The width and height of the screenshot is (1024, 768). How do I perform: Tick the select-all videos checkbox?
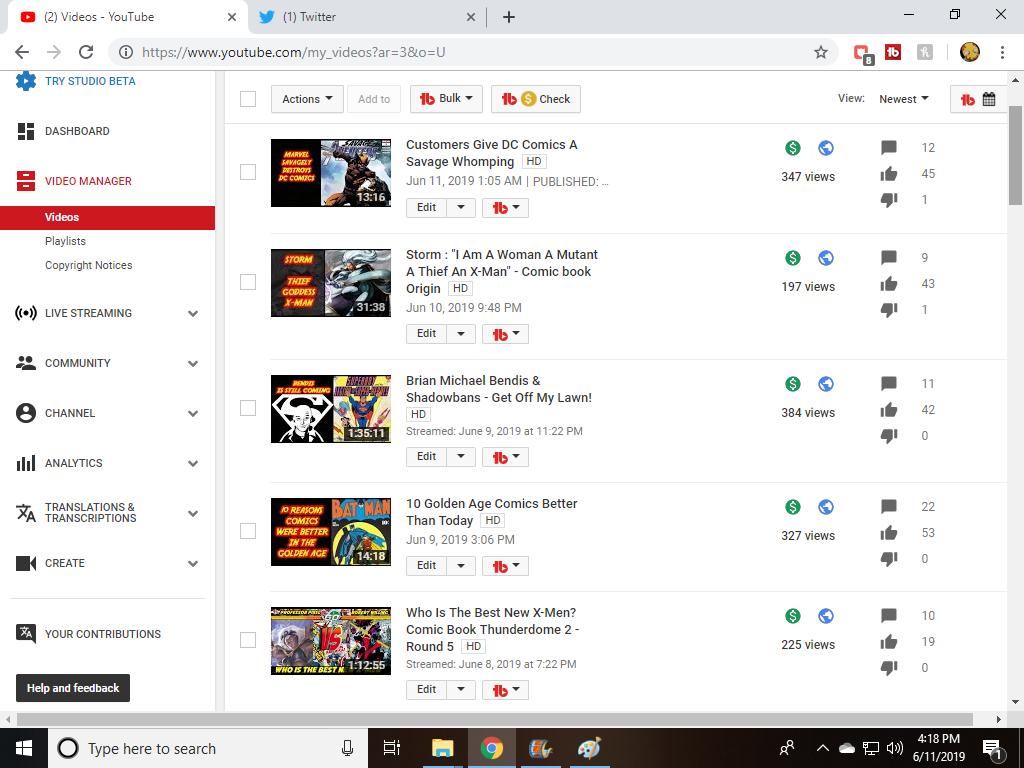pyautogui.click(x=248, y=99)
